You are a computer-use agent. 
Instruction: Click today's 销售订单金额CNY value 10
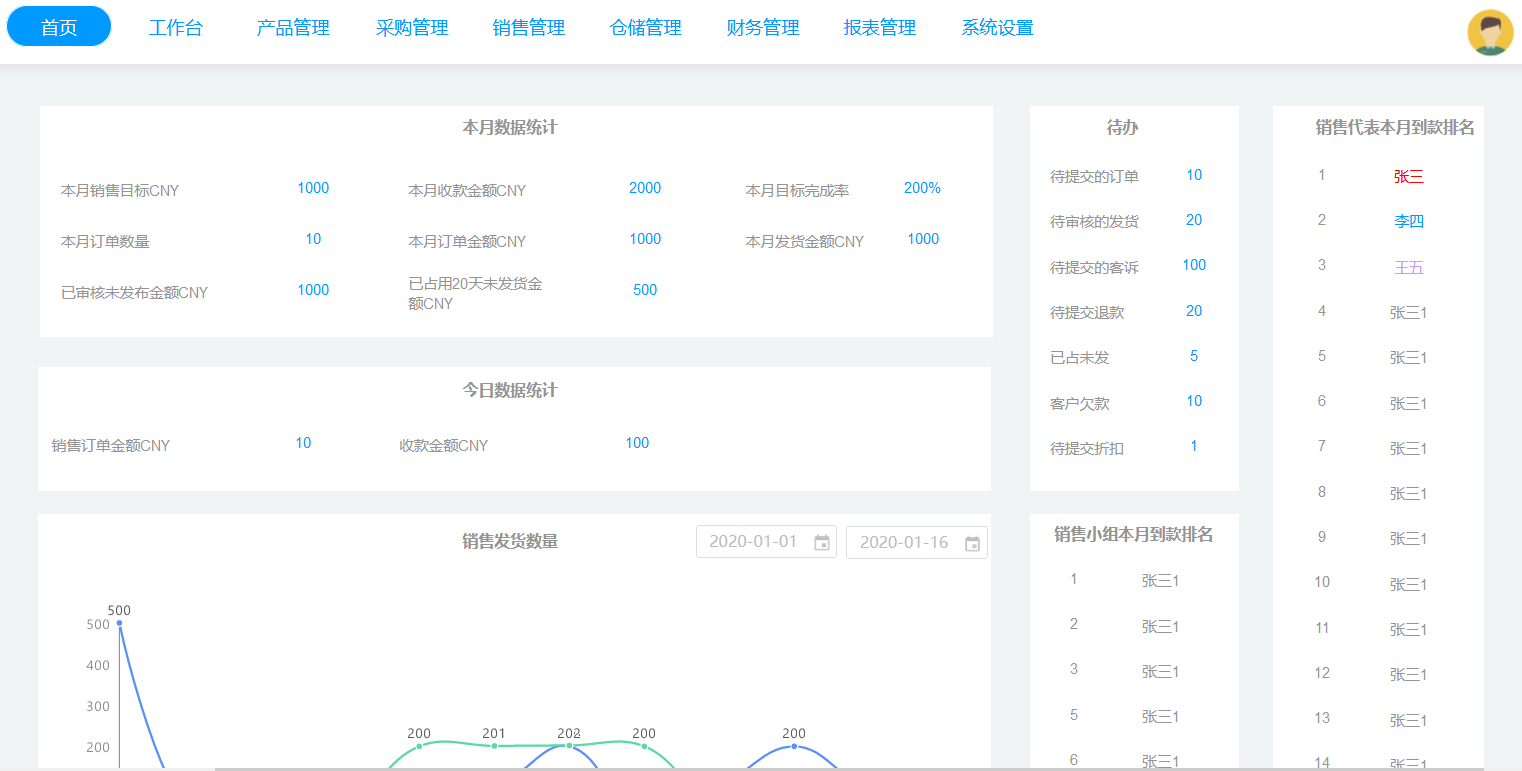pyautogui.click(x=303, y=443)
